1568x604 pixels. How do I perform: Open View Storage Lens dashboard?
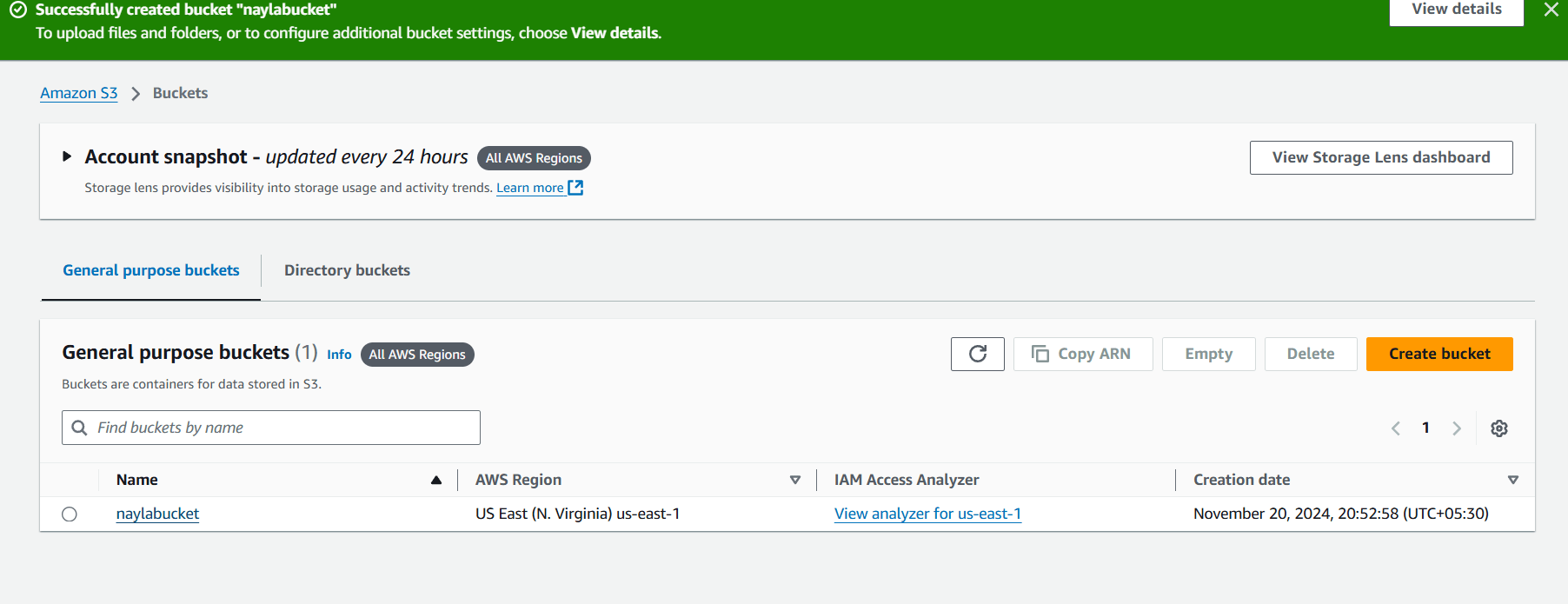click(1381, 157)
